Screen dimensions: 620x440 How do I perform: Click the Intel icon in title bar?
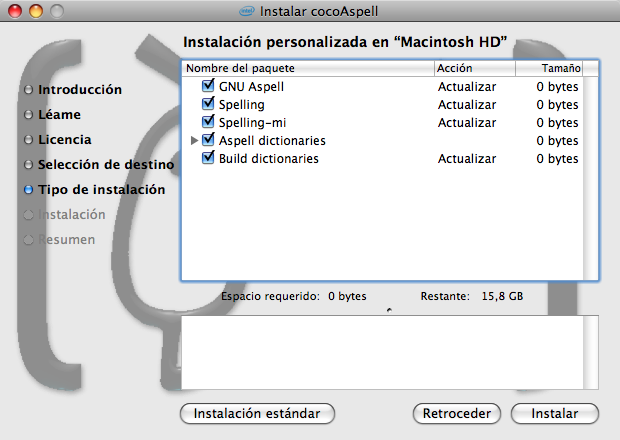click(247, 11)
